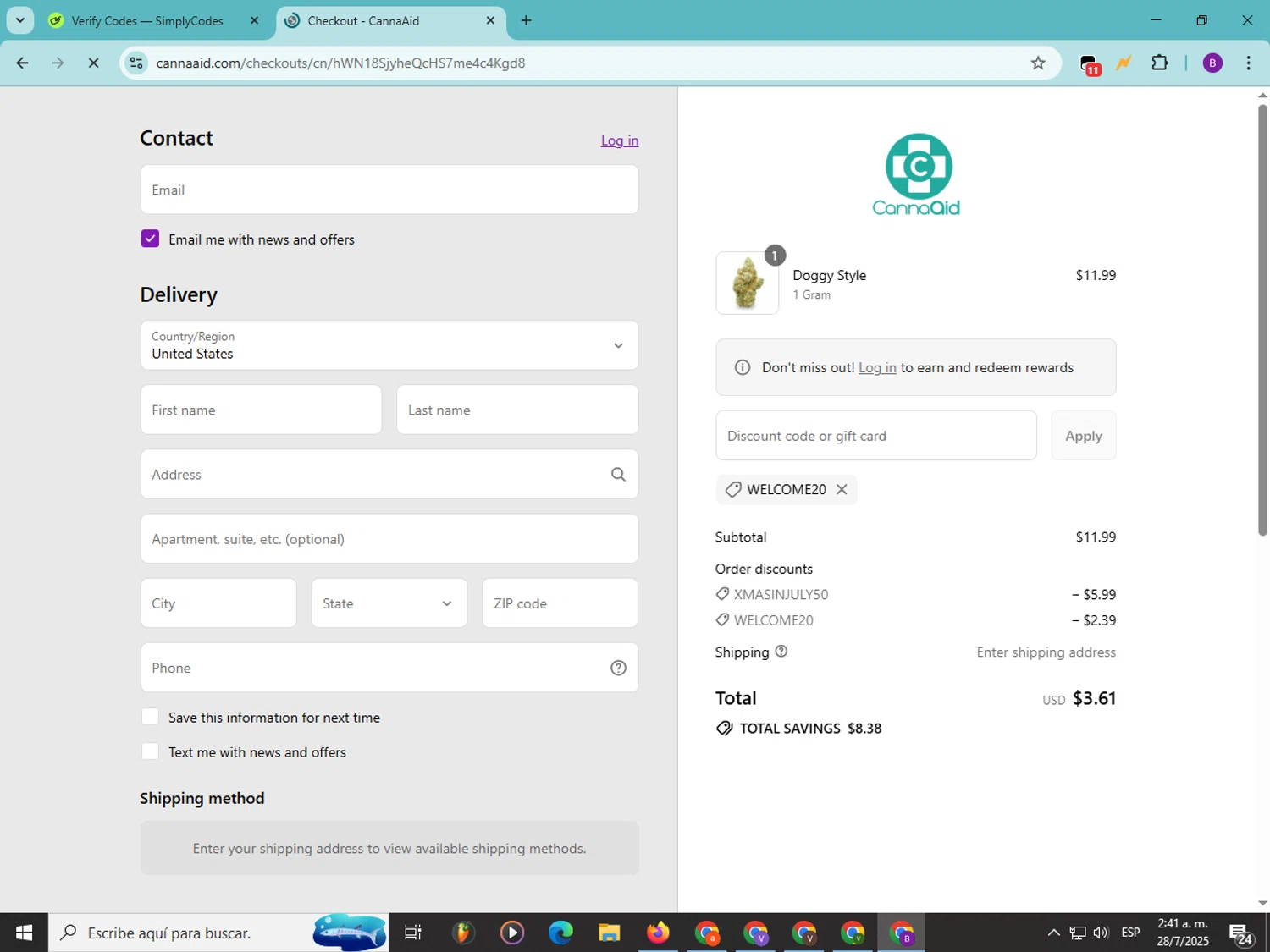
Task: Click the TOTAL SAVINGS $8.38 text
Action: tap(810, 728)
